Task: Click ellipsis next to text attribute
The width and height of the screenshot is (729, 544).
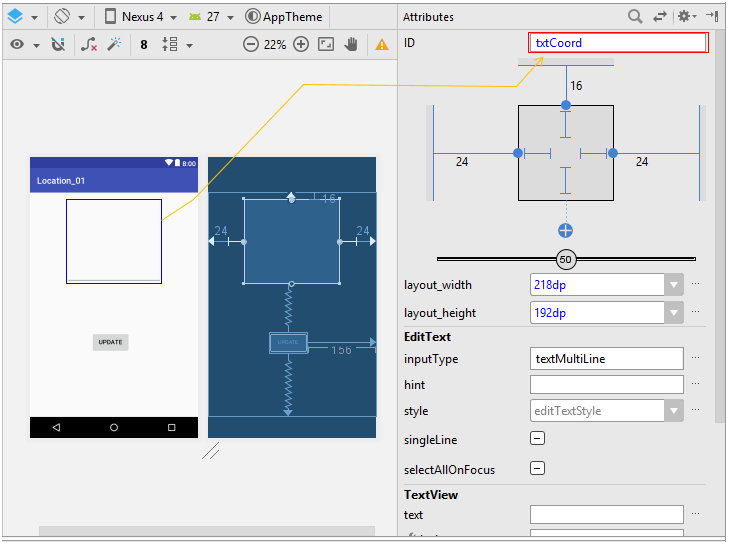Action: (696, 514)
